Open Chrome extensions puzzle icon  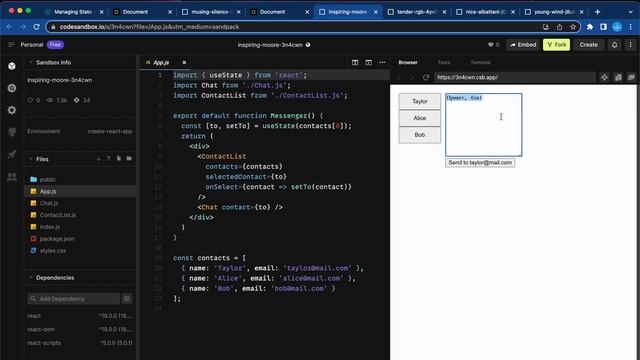[590, 27]
